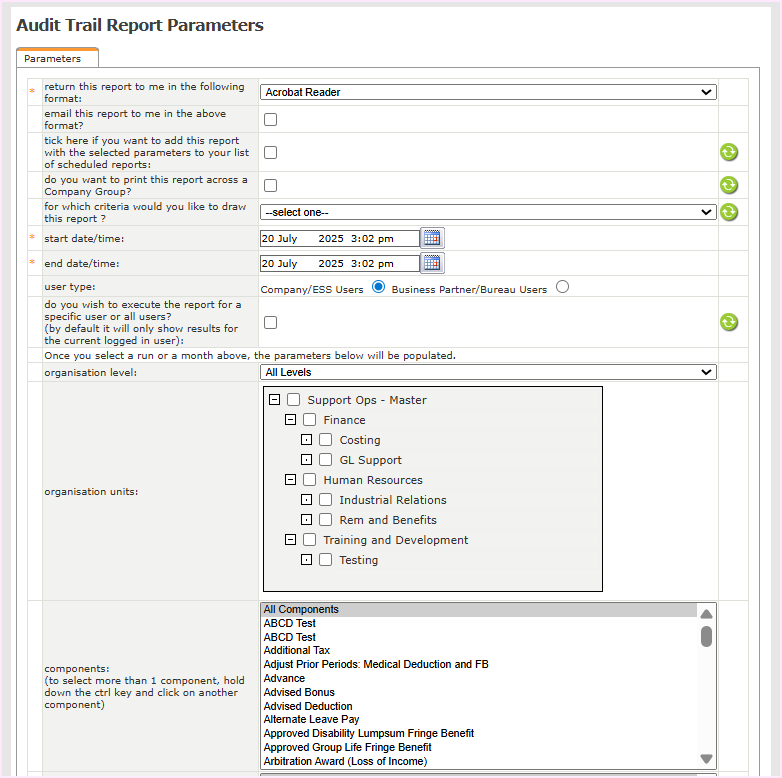Screen dimensions: 782x778
Task: Select Advised Bonus in components list
Action: coord(299,692)
